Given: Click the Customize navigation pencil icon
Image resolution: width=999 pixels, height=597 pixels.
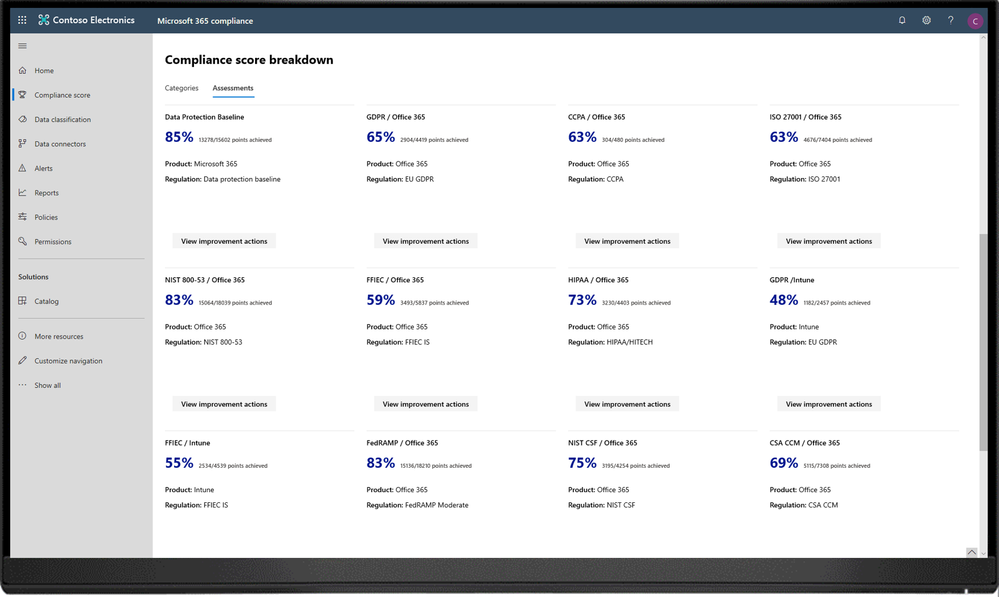Looking at the screenshot, I should [x=23, y=361].
